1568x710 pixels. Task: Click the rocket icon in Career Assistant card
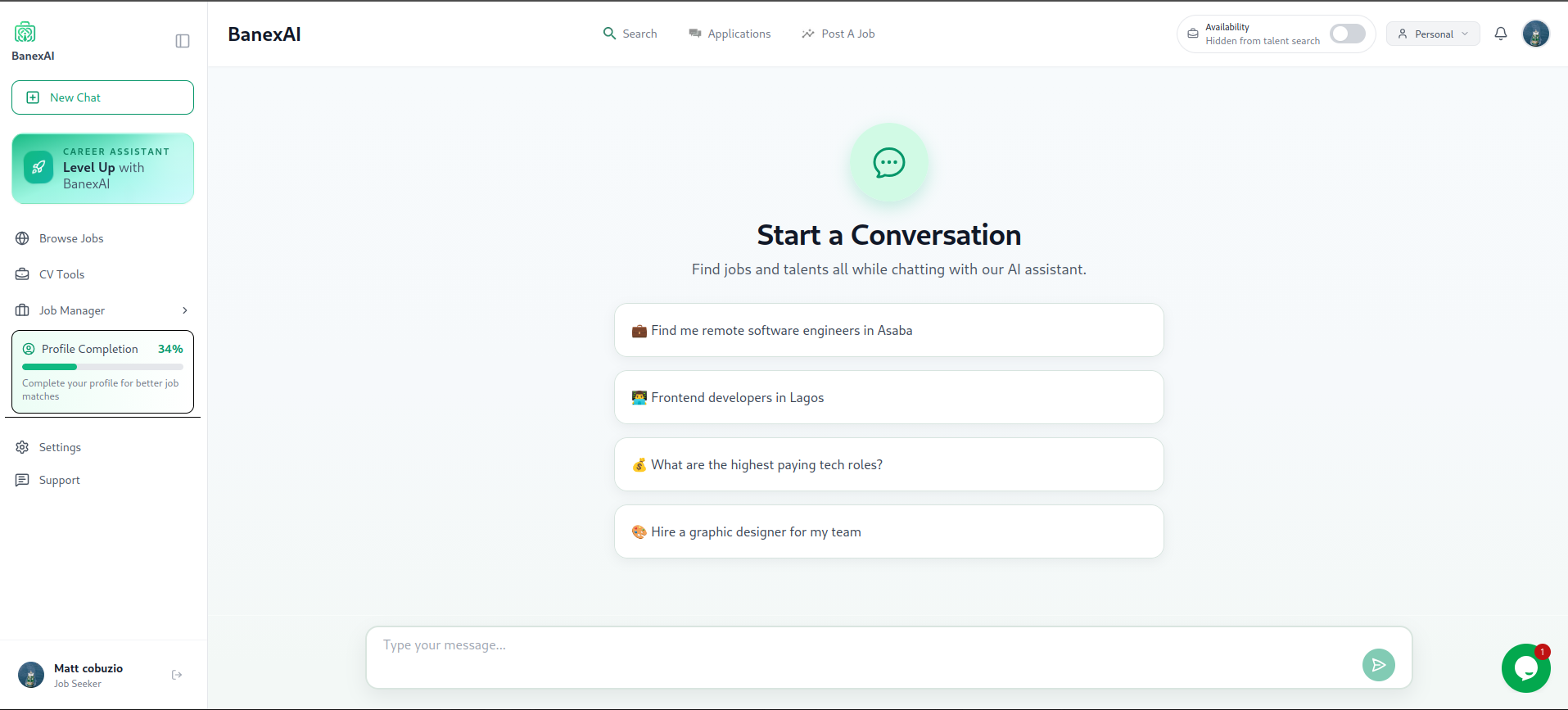[x=38, y=167]
